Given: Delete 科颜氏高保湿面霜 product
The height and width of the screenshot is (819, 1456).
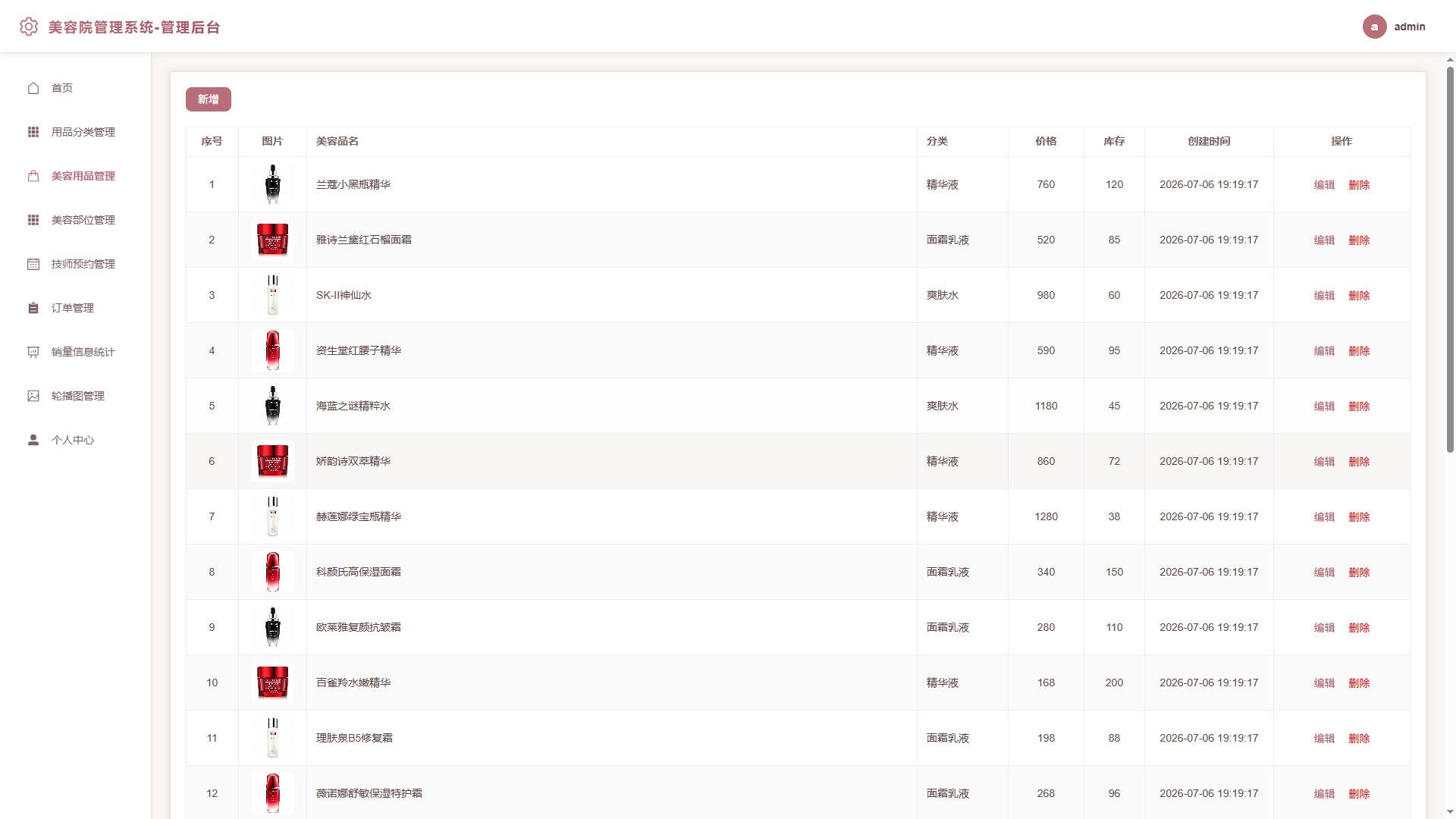Looking at the screenshot, I should 1359,573.
